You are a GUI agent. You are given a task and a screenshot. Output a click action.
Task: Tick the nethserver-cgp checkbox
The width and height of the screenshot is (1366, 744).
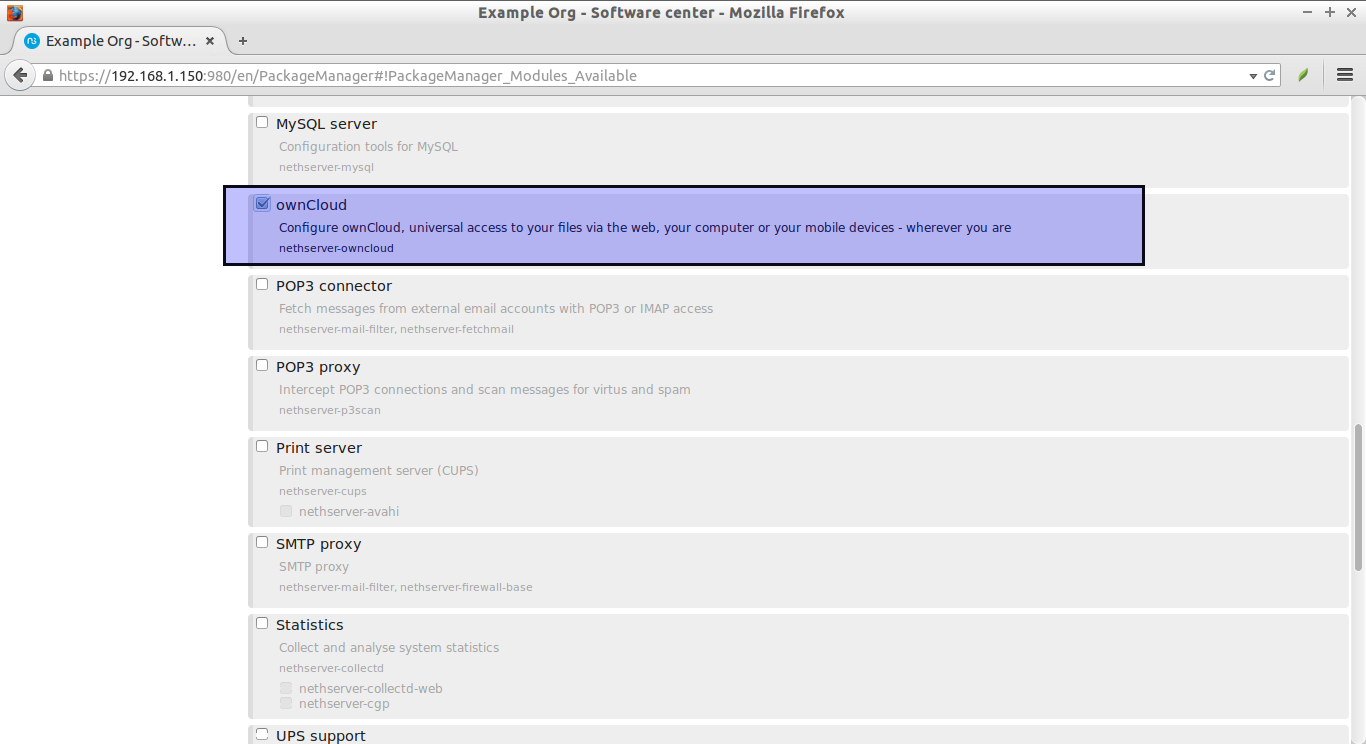[x=286, y=703]
